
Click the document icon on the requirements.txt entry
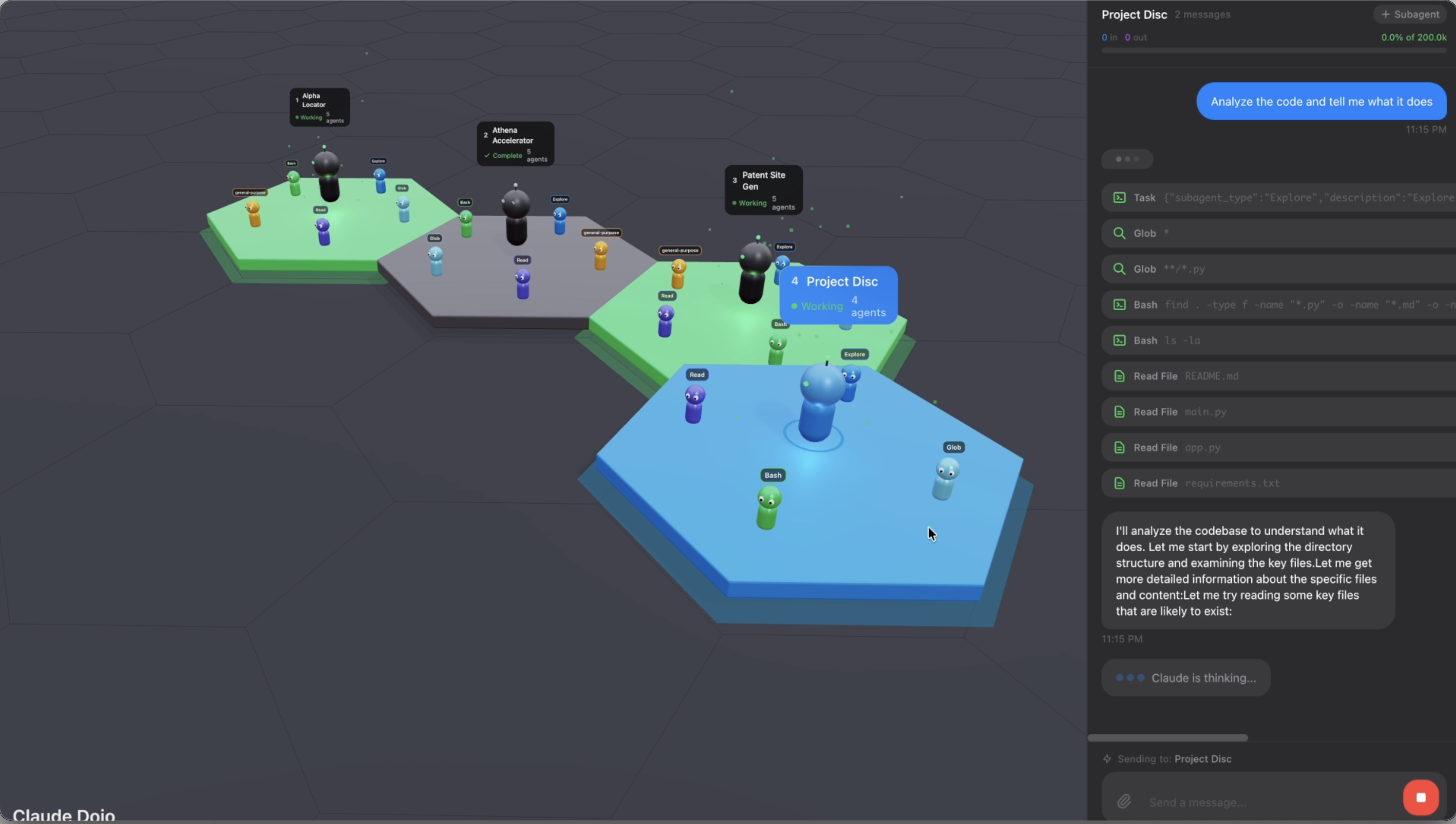1120,483
